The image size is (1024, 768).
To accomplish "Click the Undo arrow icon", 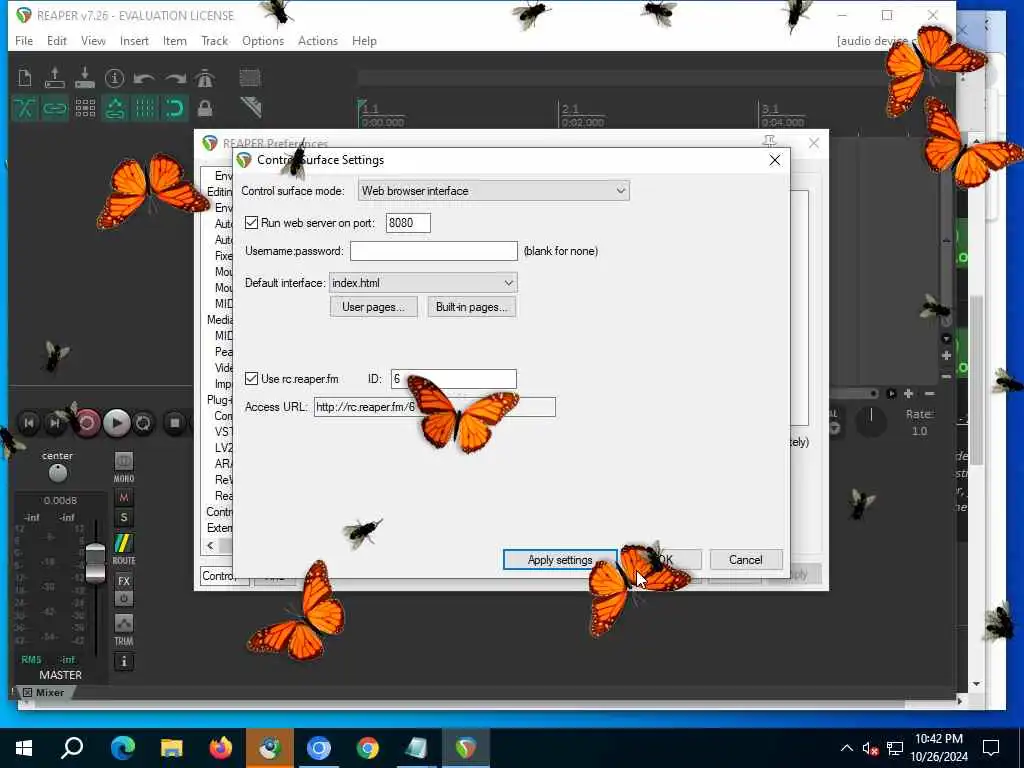I will 144,79.
